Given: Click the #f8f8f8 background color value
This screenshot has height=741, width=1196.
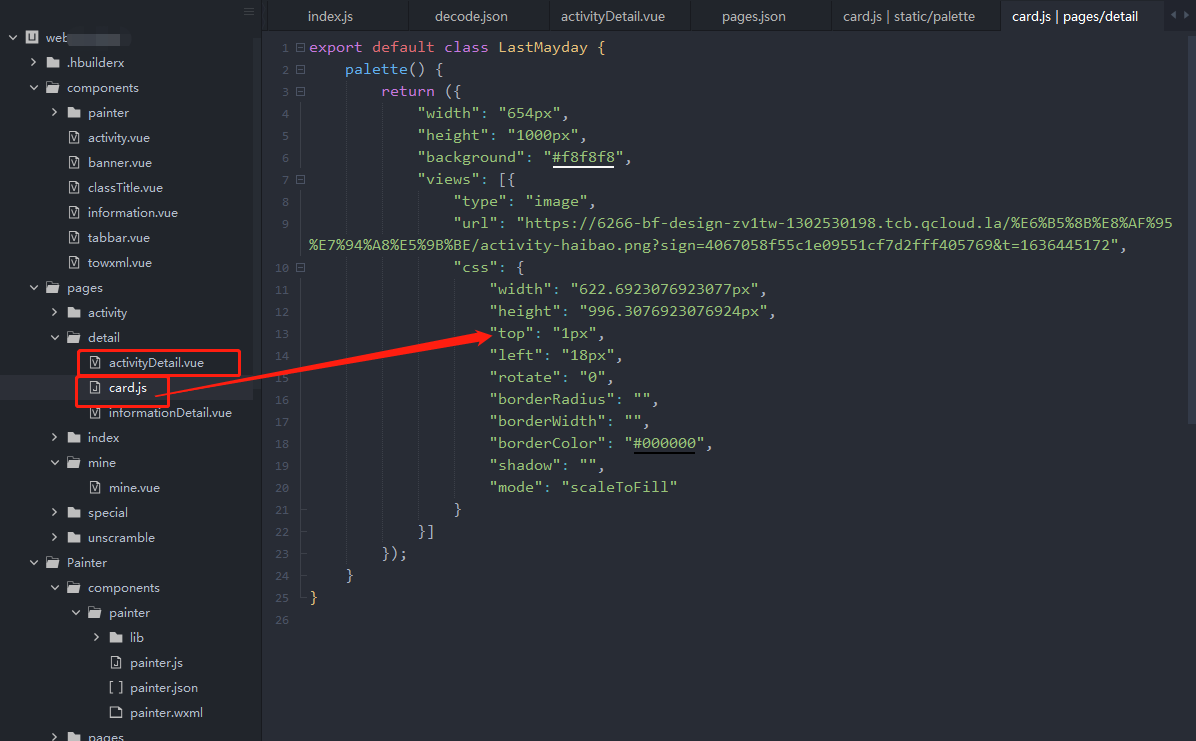Looking at the screenshot, I should coord(584,157).
